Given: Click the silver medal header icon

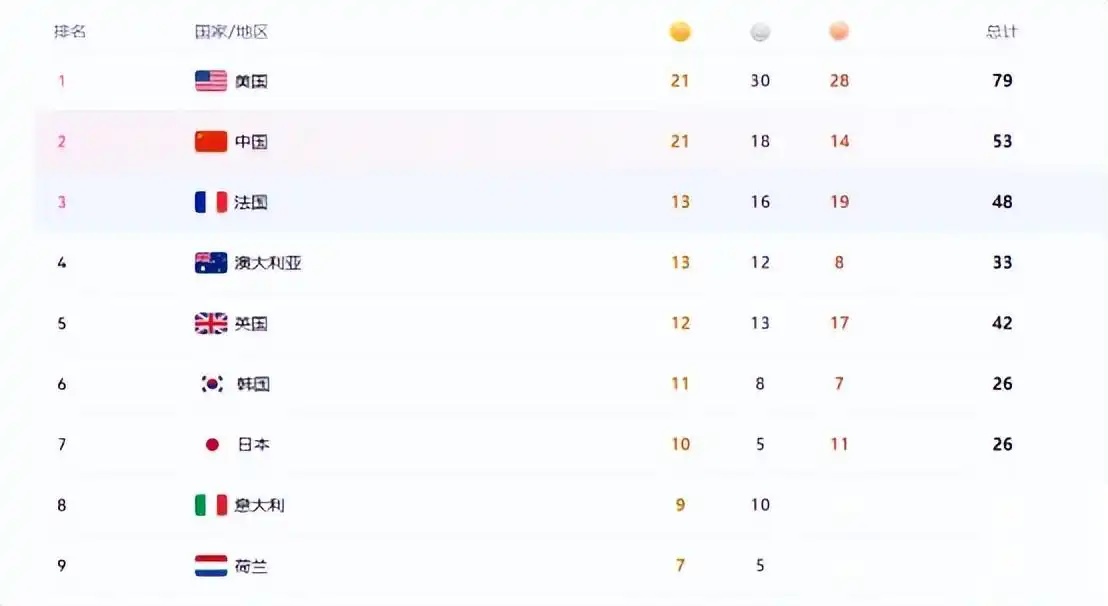Looking at the screenshot, I should pos(760,32).
